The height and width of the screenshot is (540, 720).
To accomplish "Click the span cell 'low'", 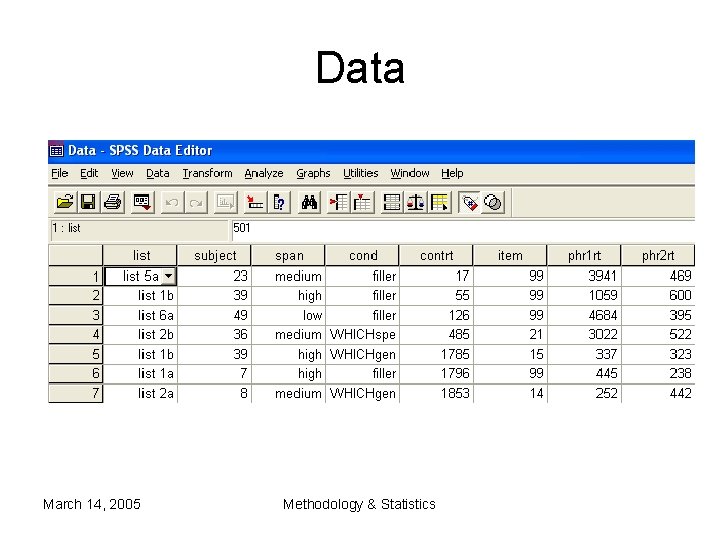I will [x=288, y=315].
